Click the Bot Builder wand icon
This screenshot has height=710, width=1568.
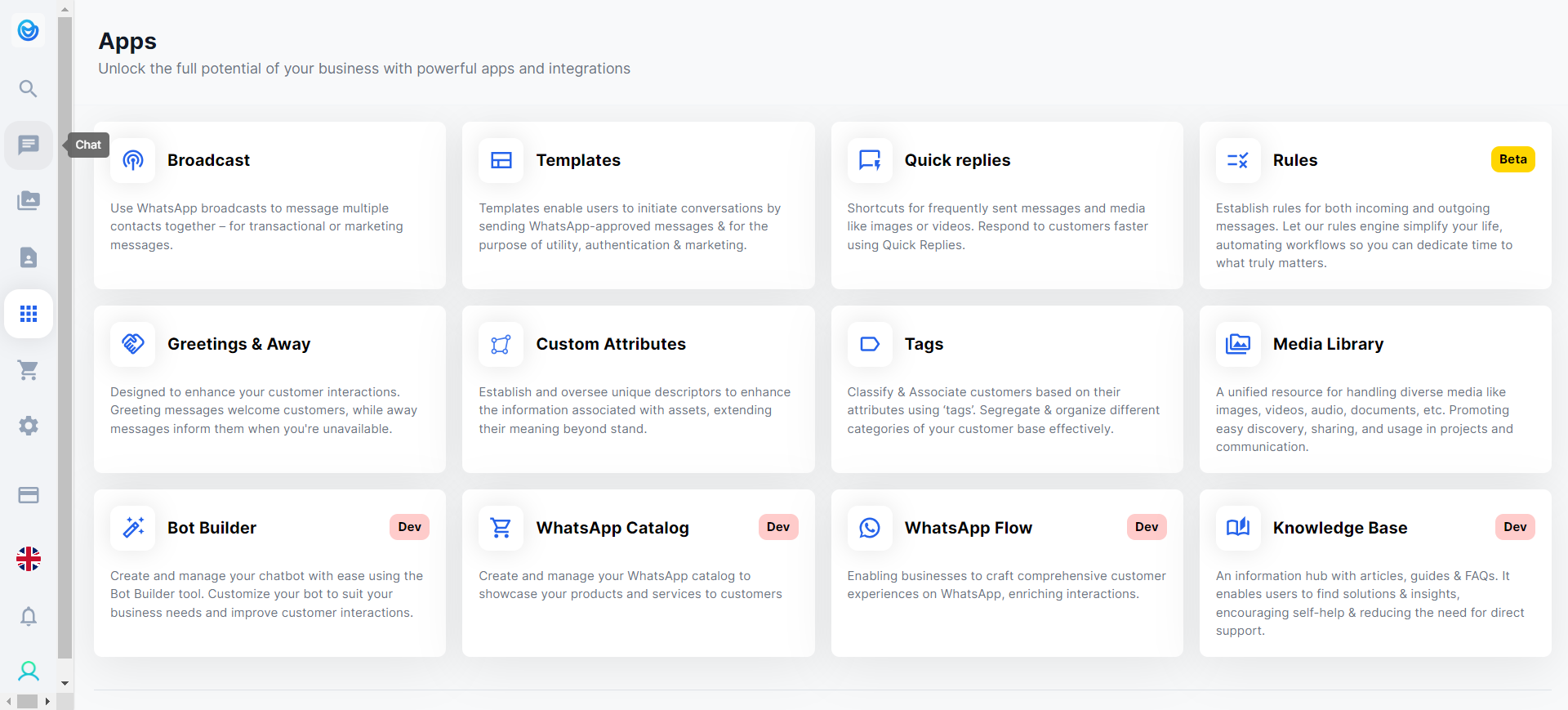coord(133,528)
